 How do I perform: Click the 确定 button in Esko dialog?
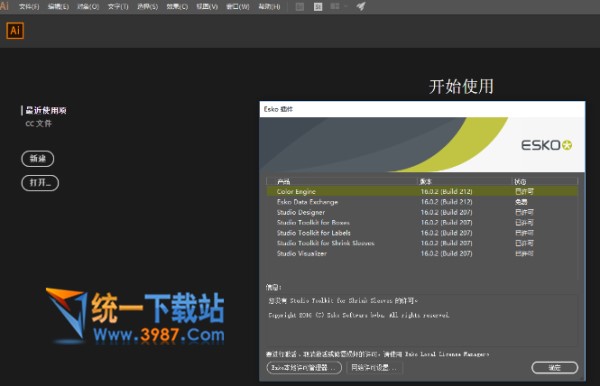554,368
